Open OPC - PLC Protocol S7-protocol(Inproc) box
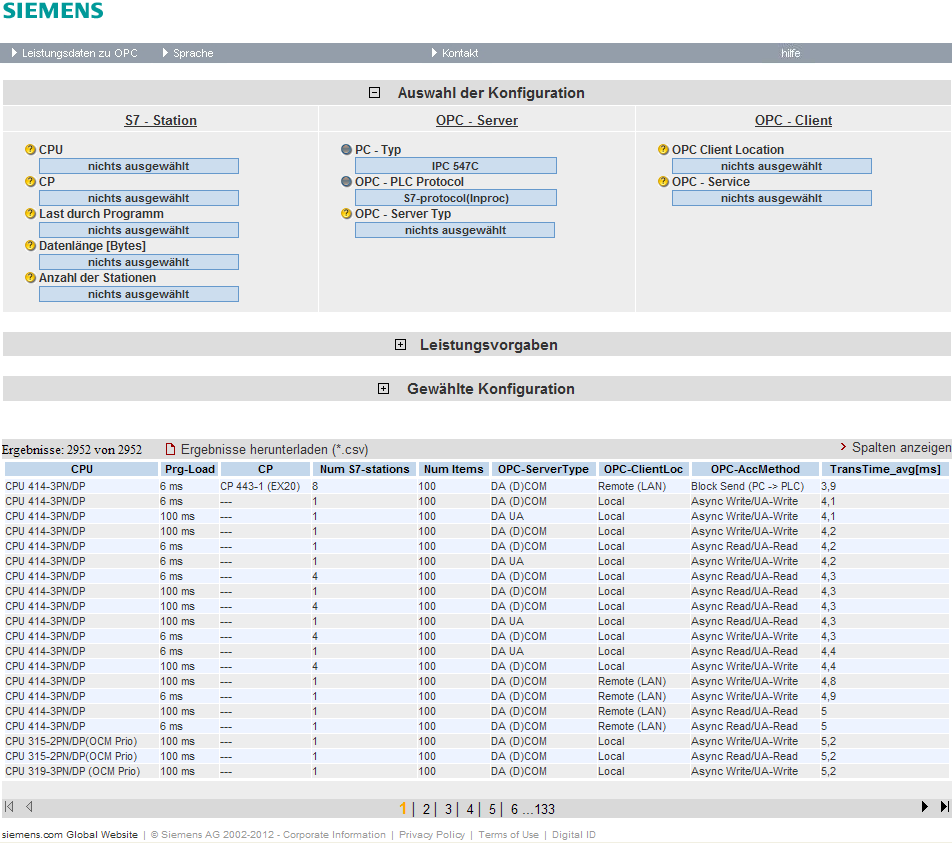952x850 pixels. pos(455,198)
